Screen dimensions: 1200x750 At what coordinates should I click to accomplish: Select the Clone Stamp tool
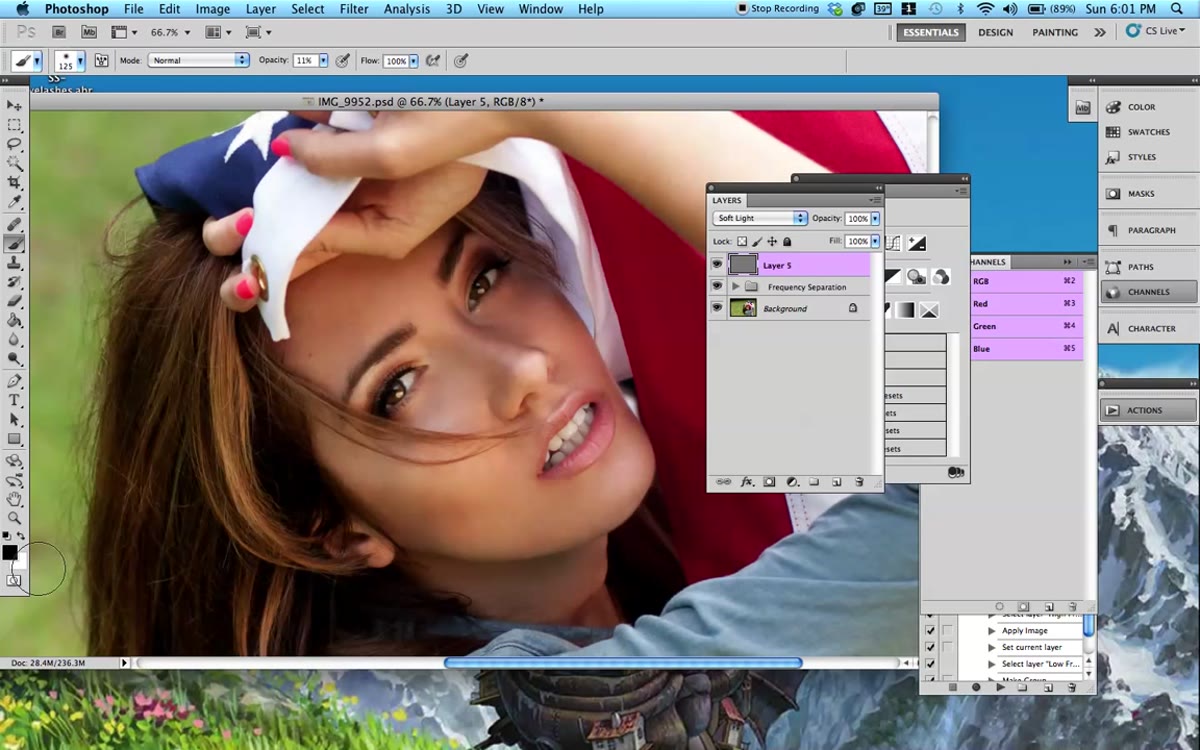(x=14, y=262)
